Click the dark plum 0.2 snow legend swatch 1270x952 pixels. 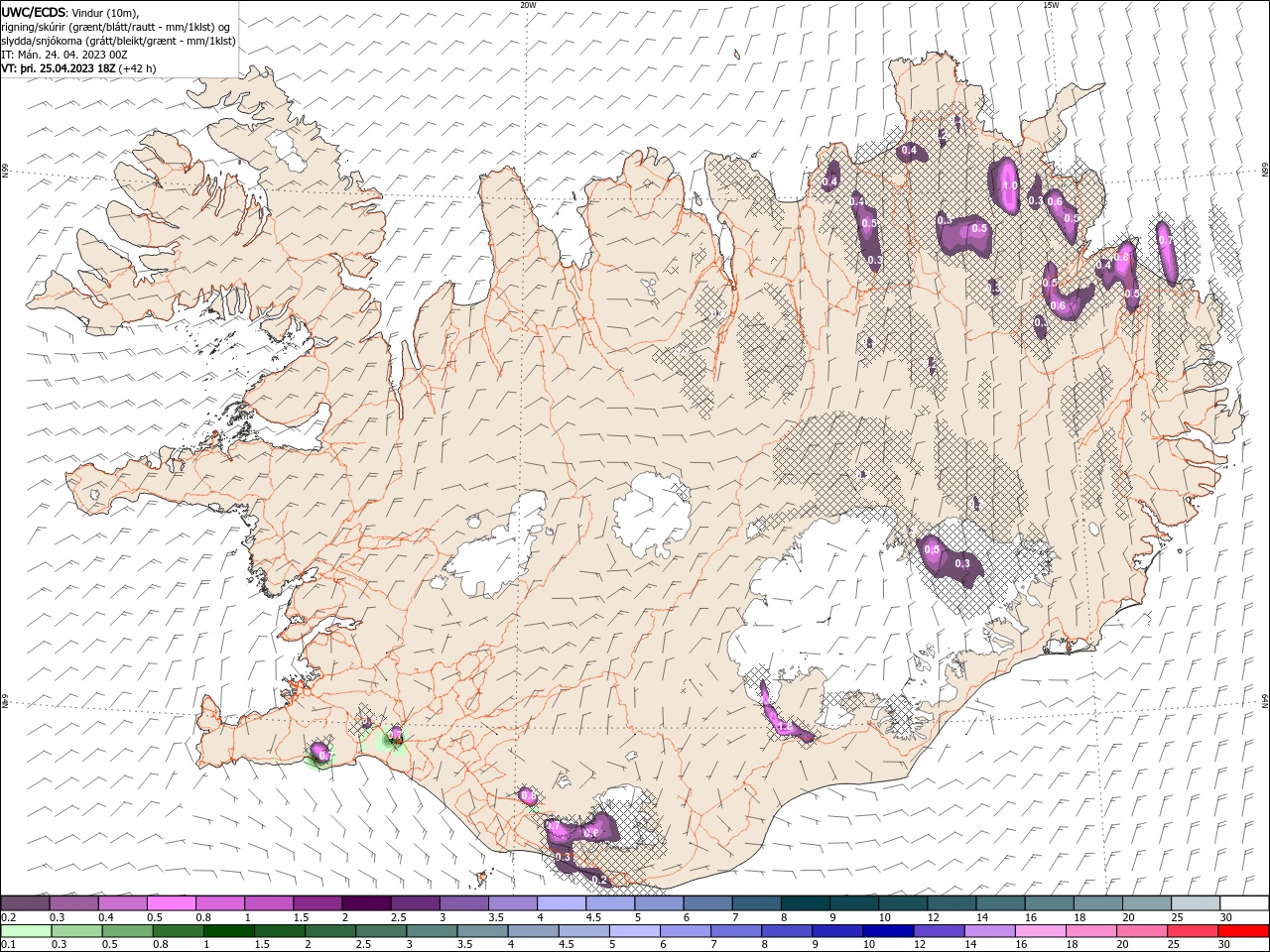[25, 903]
